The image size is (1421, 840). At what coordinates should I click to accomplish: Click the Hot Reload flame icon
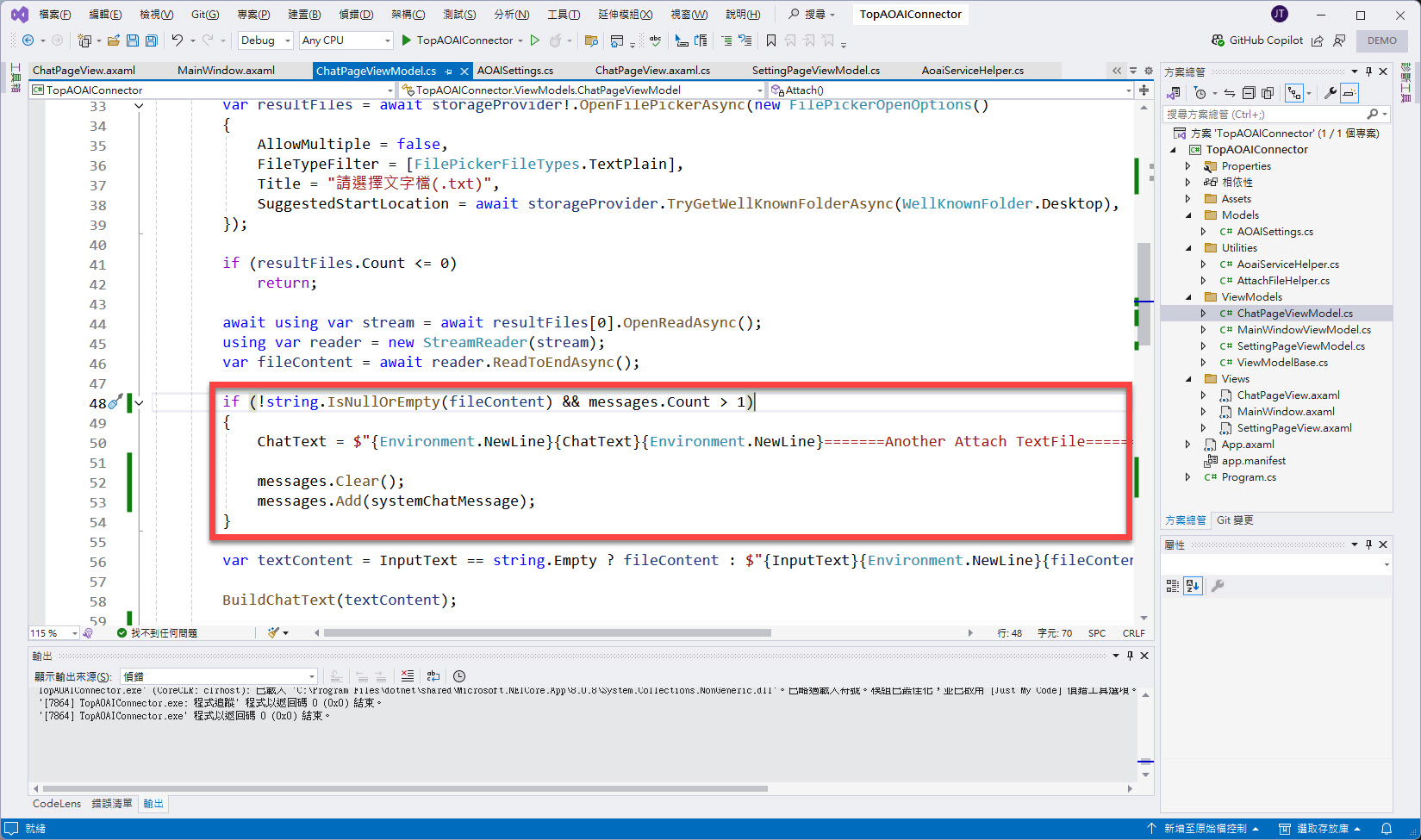click(556, 40)
